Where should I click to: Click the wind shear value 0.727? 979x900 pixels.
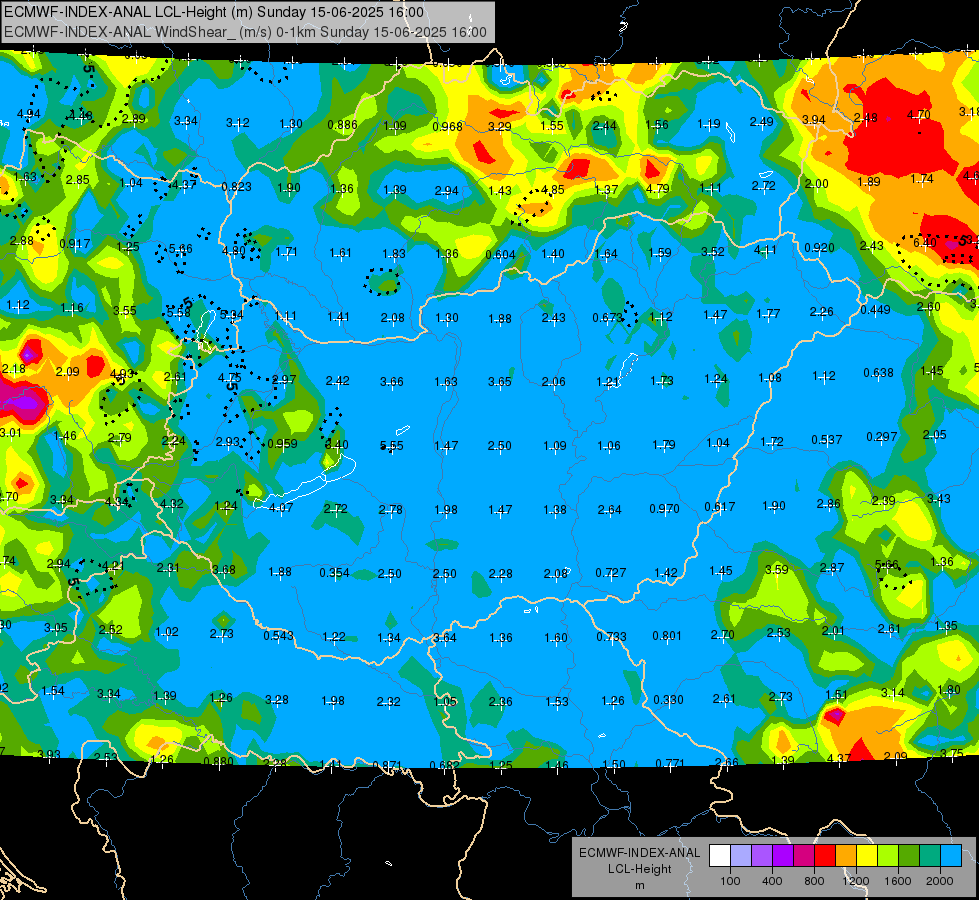(x=611, y=572)
